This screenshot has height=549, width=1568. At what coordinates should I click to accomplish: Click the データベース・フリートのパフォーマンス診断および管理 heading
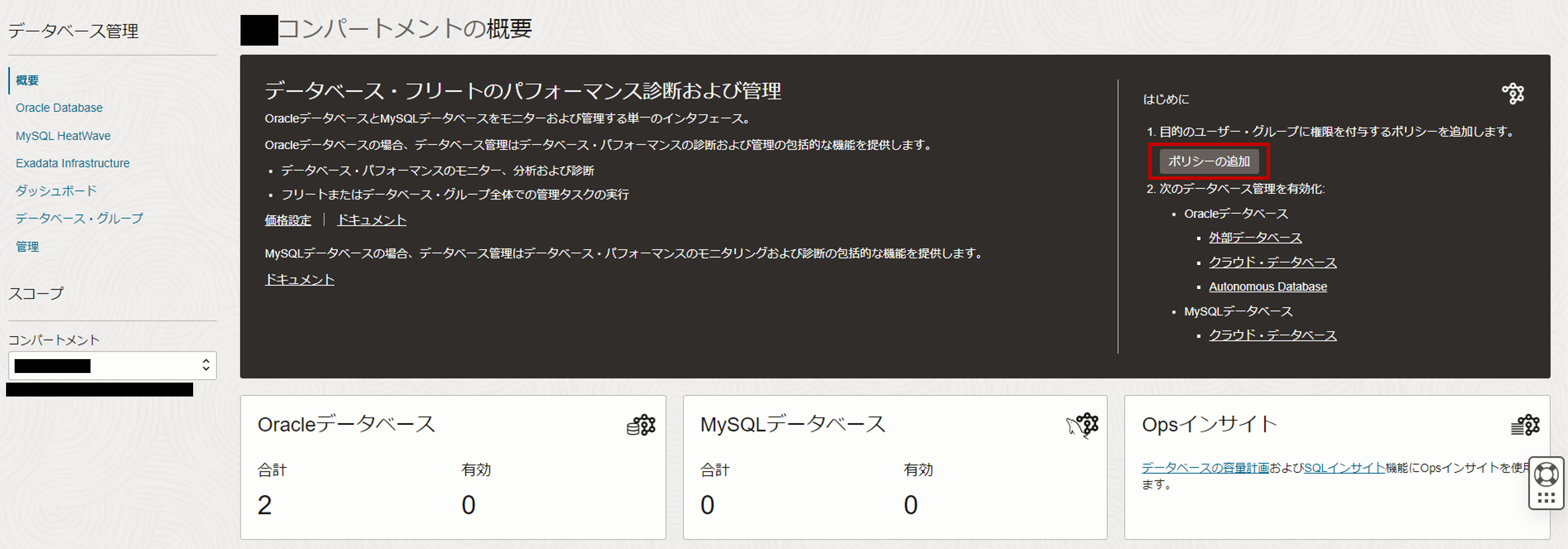[523, 91]
